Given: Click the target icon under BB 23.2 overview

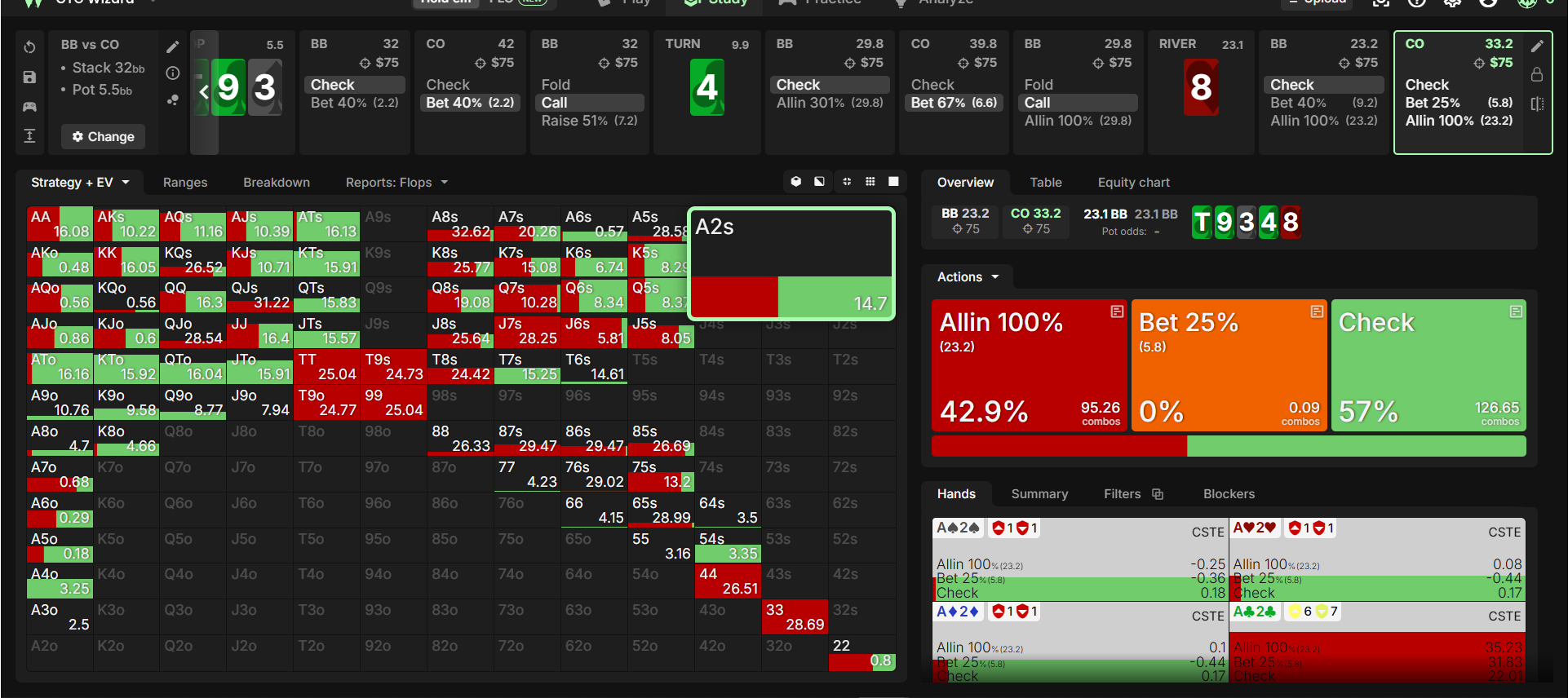Looking at the screenshot, I should tap(958, 229).
